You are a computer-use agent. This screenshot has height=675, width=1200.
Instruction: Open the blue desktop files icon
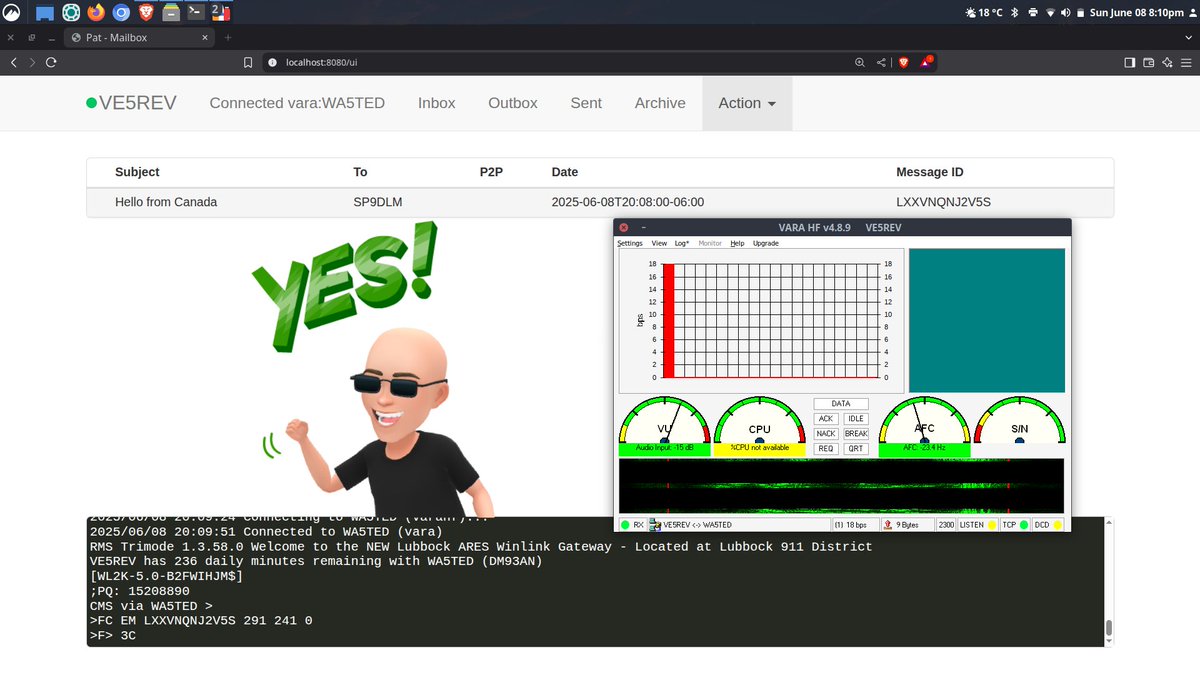[45, 13]
